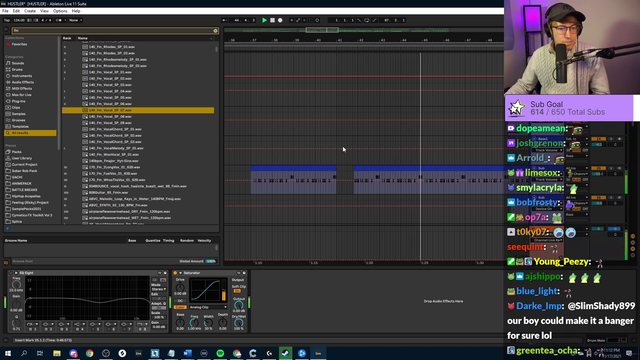The height and width of the screenshot is (360, 640).
Task: Select the MIDI Effects category
Action: coord(22,89)
